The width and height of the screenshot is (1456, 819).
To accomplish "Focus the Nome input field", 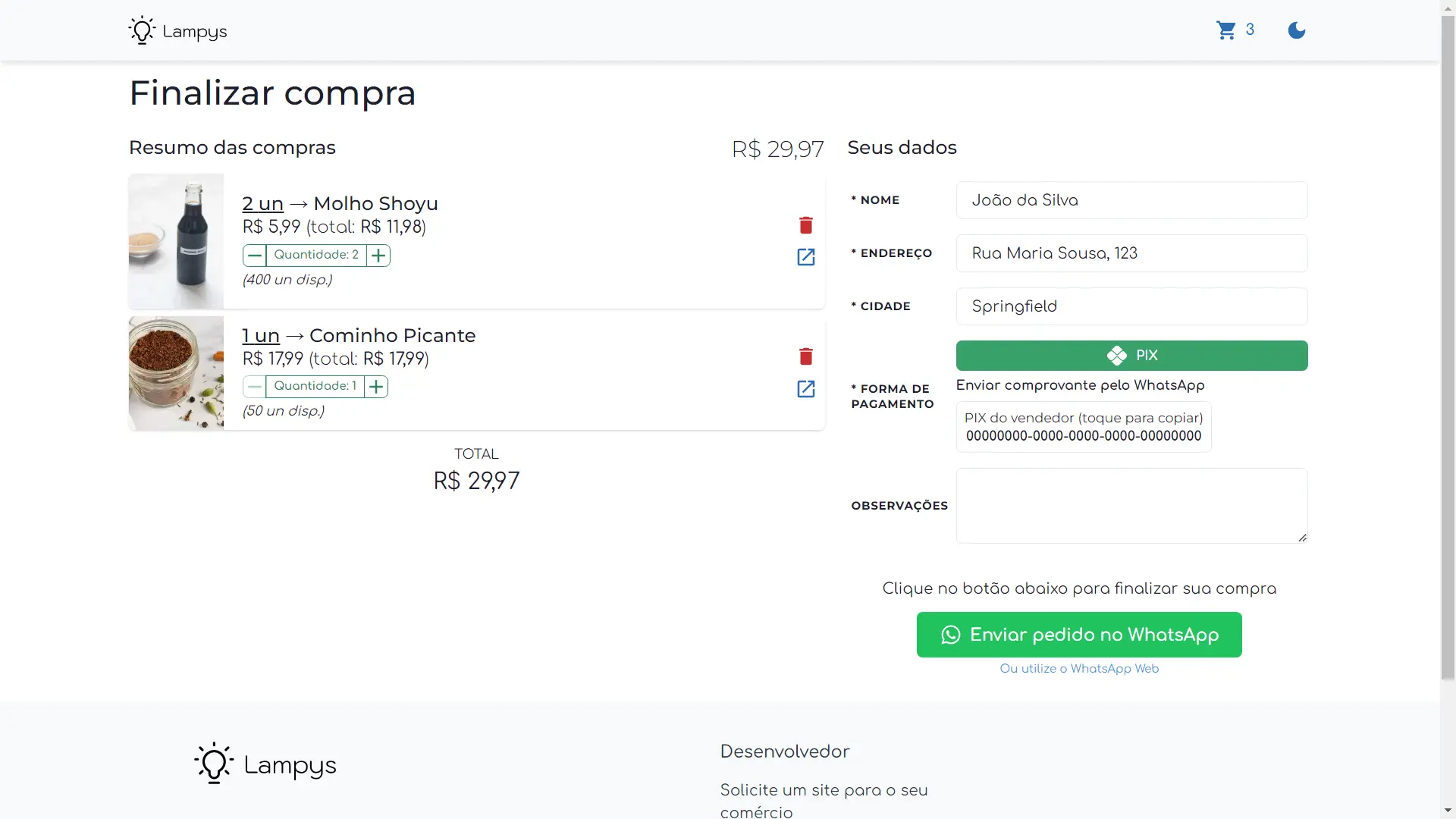I will point(1131,200).
